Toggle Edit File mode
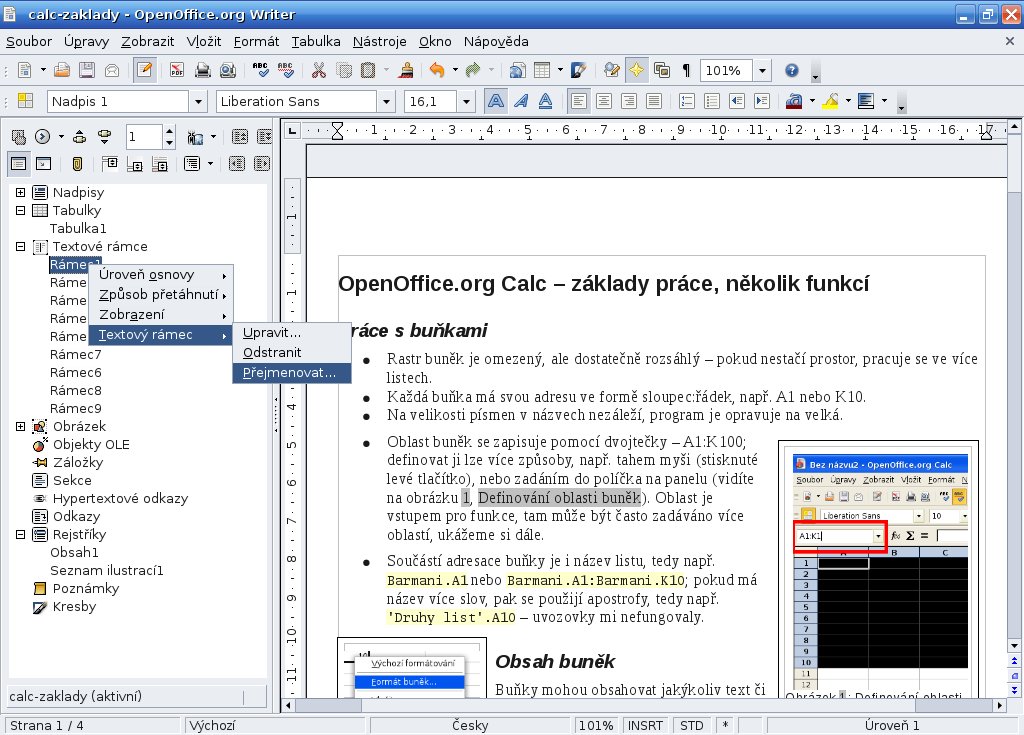Image resolution: width=1024 pixels, height=735 pixels. coord(144,70)
